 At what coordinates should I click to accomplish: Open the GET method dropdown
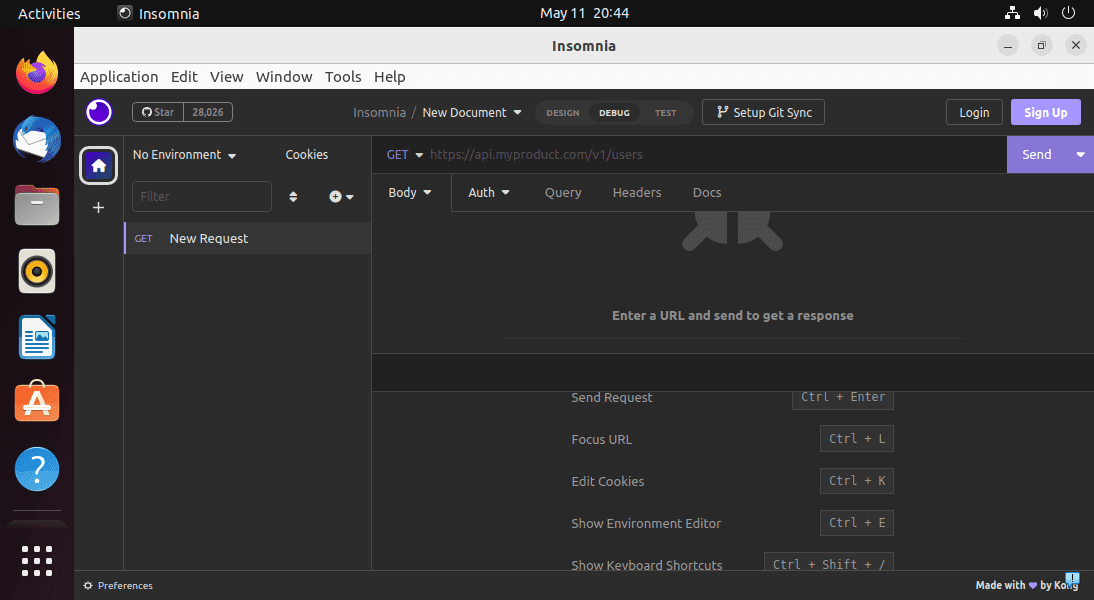tap(405, 155)
